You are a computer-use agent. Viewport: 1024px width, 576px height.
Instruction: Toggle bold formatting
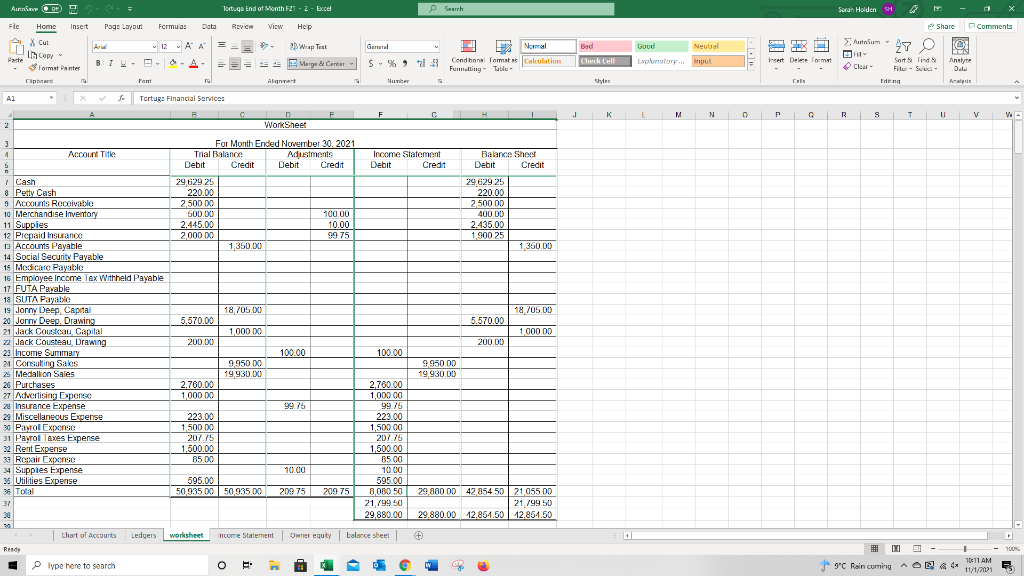[96, 62]
